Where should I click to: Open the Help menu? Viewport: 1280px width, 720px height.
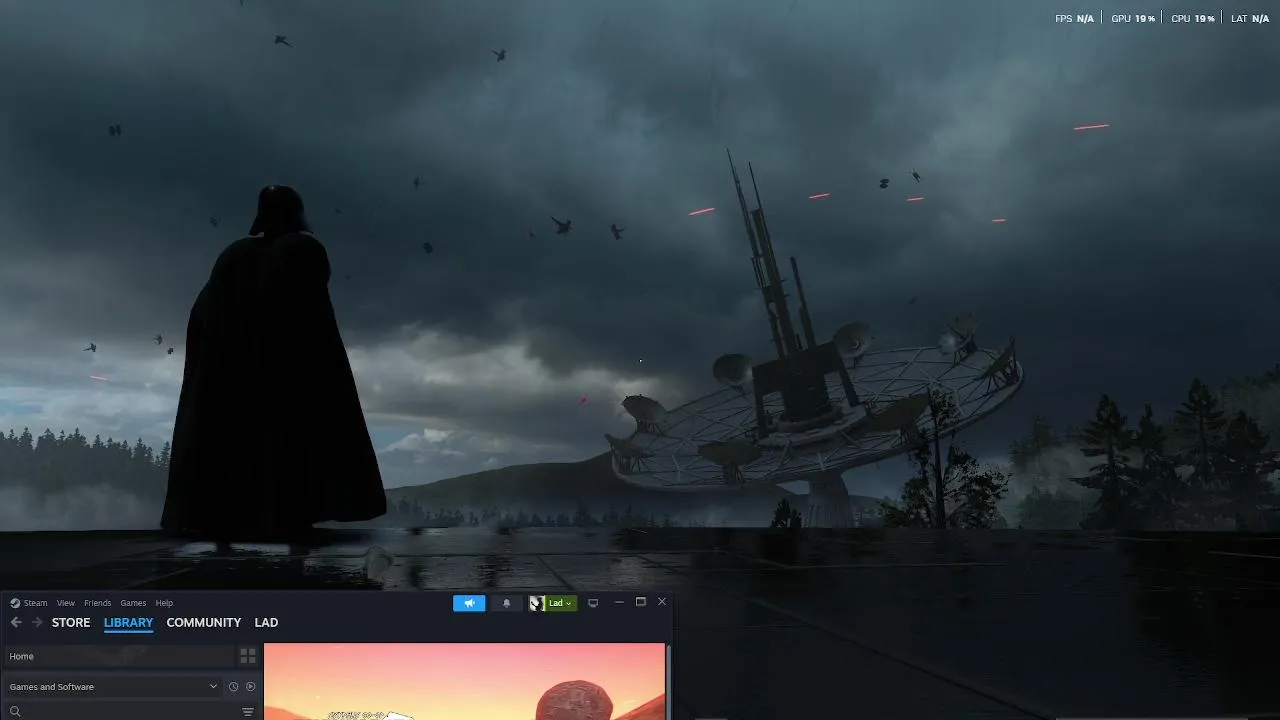click(x=164, y=603)
